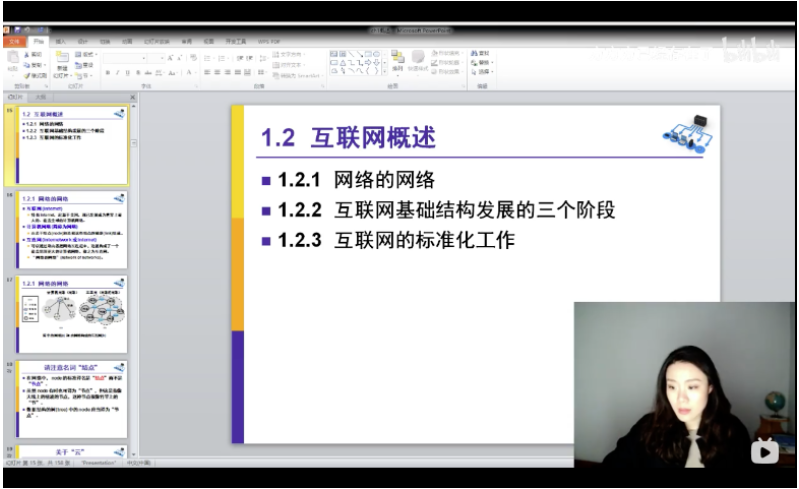Viewport: 799px width, 489px height.
Task: Click the Paste clipboard icon
Action: coord(13,58)
